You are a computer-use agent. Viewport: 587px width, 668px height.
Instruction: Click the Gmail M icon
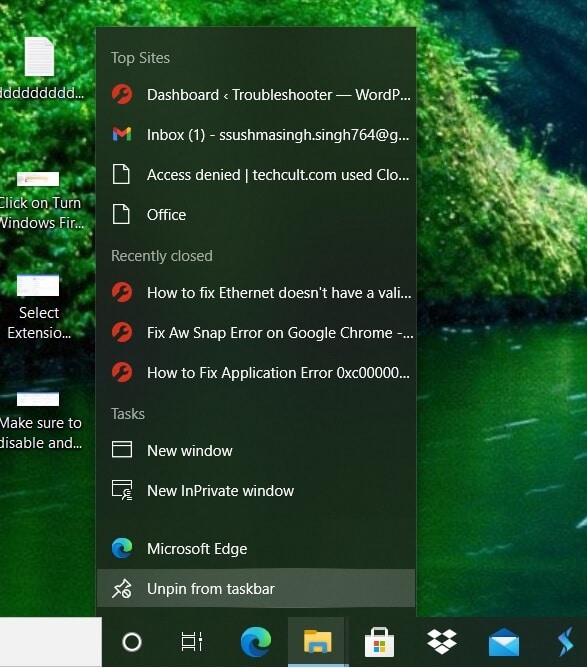coord(122,134)
